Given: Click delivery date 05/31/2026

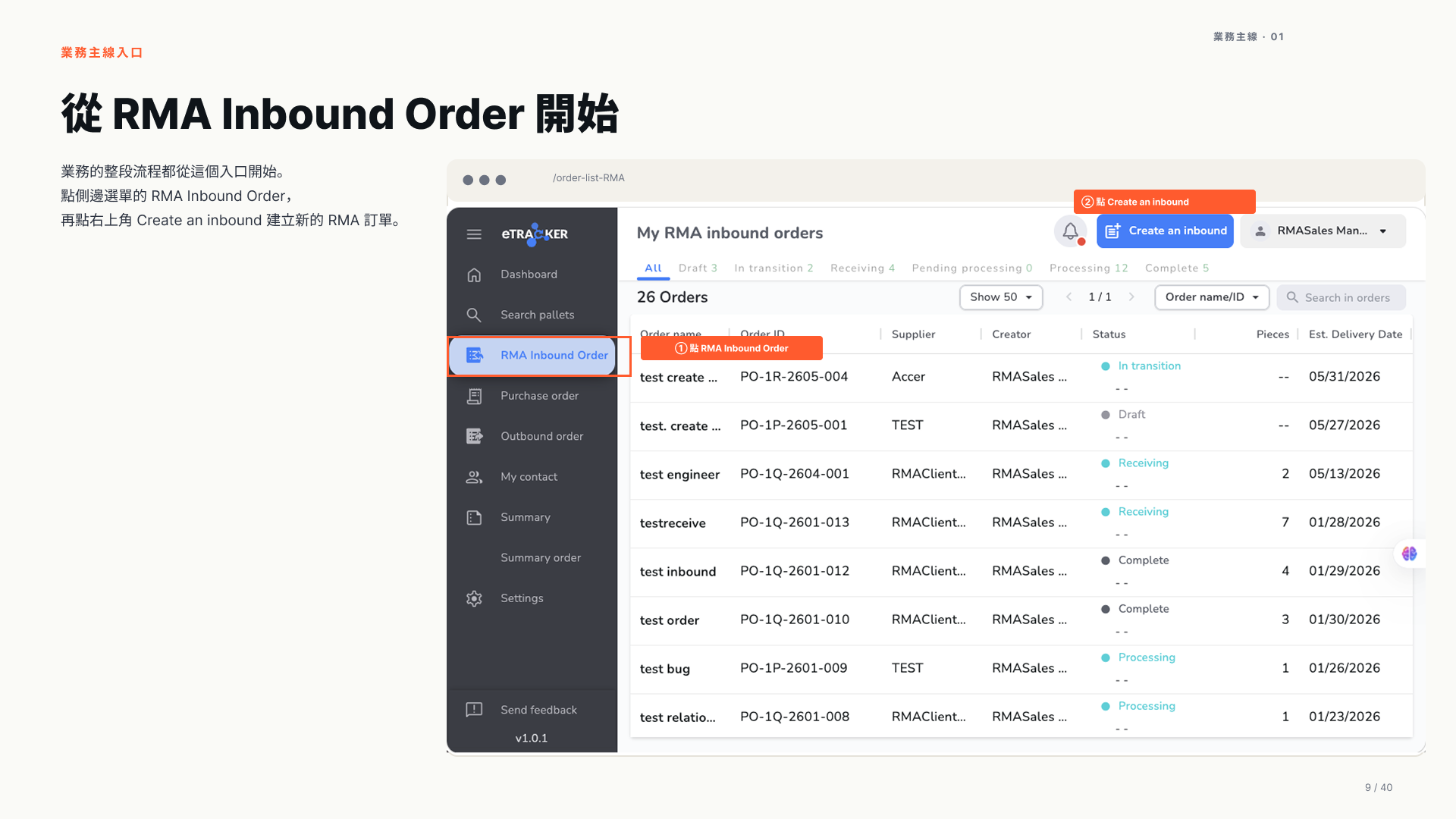Looking at the screenshot, I should pyautogui.click(x=1345, y=377).
